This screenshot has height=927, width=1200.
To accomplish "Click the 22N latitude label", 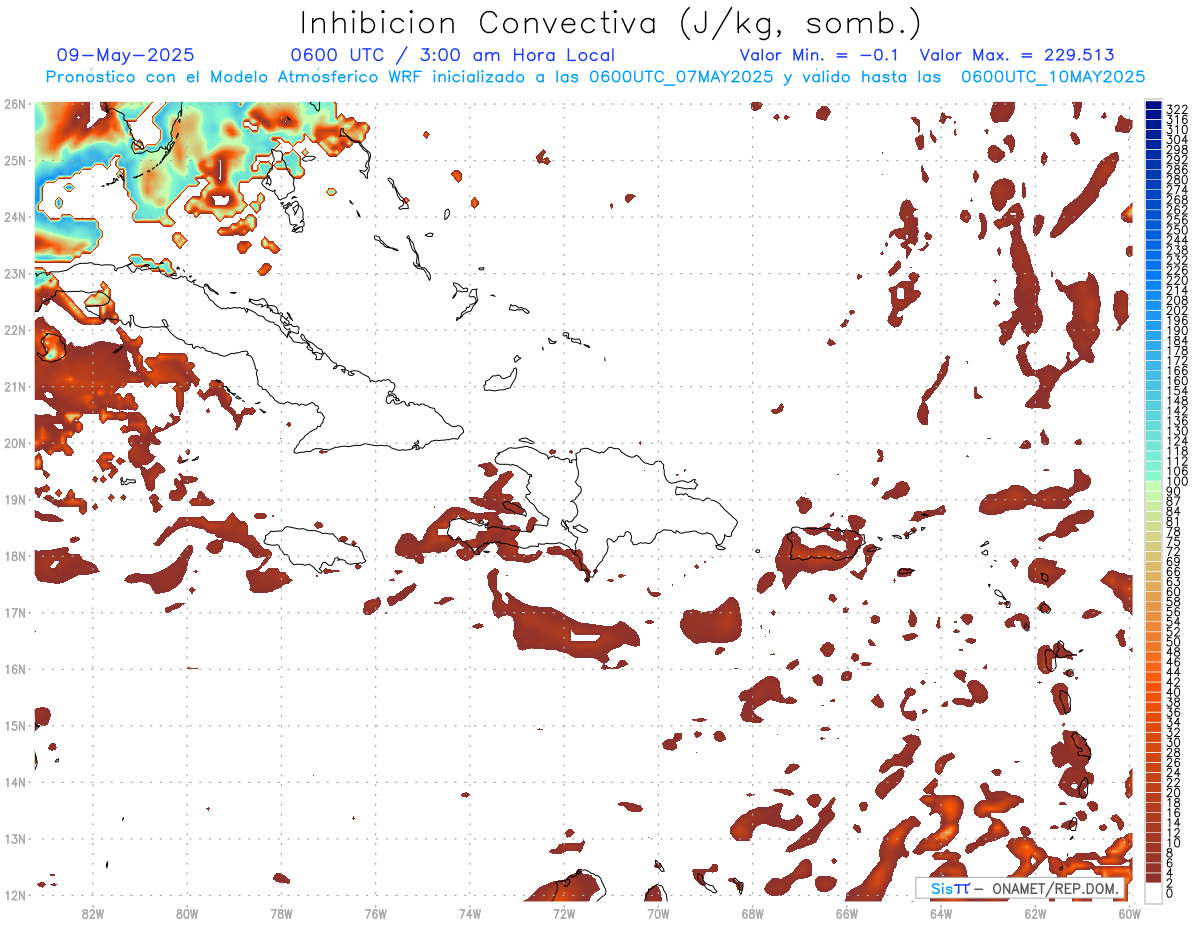I will [x=15, y=329].
